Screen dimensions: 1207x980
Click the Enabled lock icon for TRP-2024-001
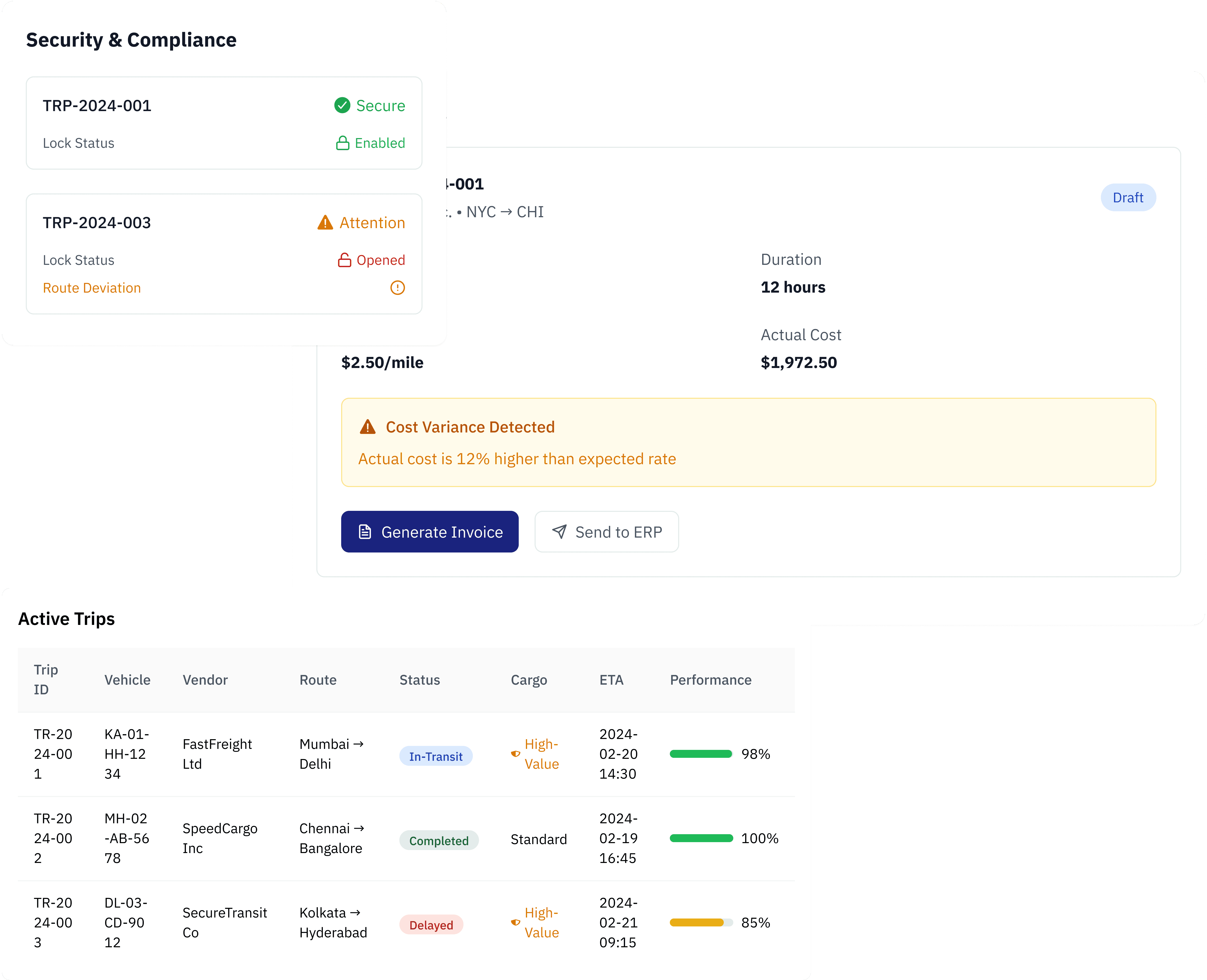coord(342,143)
